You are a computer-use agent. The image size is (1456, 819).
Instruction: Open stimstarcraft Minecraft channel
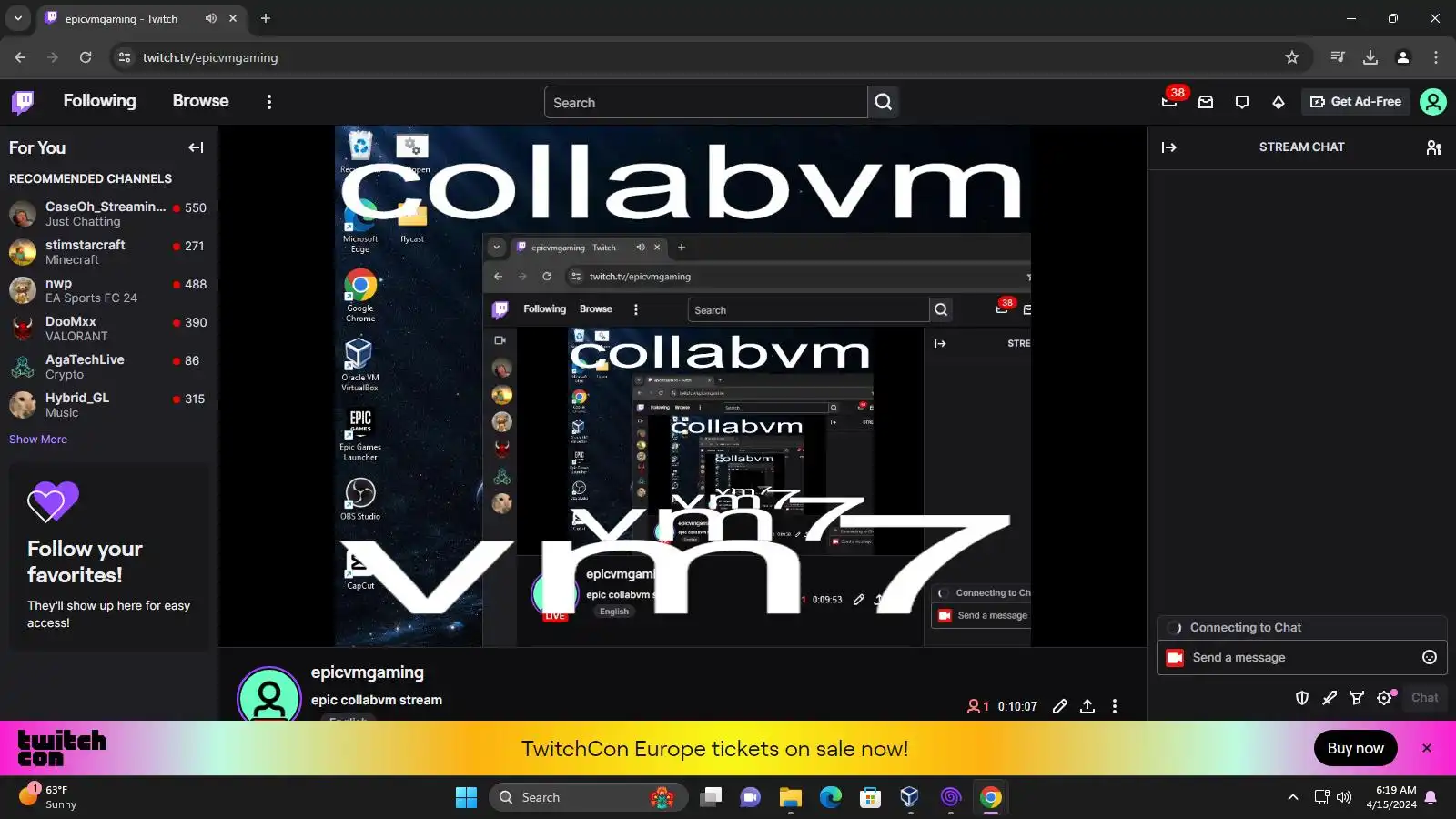(x=108, y=252)
